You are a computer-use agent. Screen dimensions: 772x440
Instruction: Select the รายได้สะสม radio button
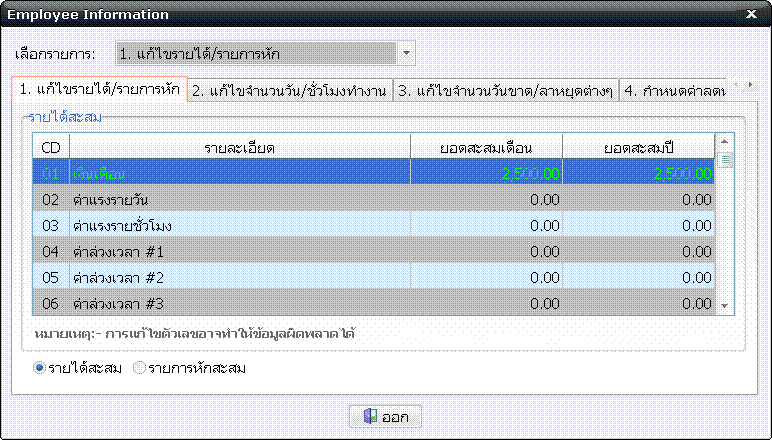40,368
